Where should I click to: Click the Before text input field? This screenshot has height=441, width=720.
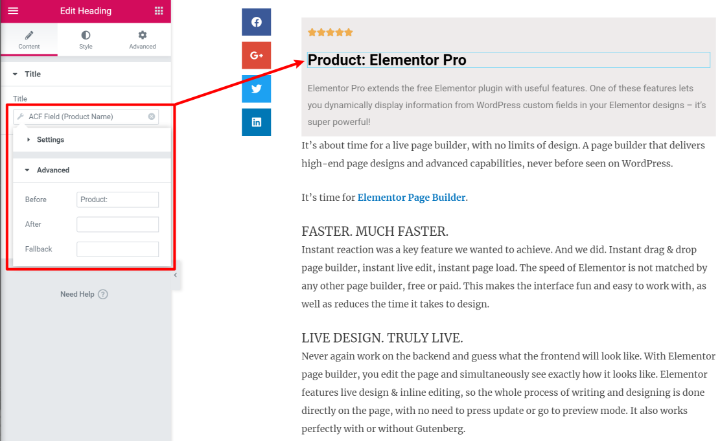click(x=117, y=200)
